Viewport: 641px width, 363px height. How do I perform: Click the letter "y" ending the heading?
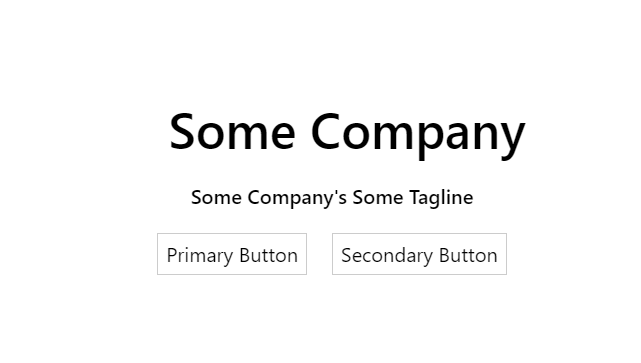[x=513, y=140]
